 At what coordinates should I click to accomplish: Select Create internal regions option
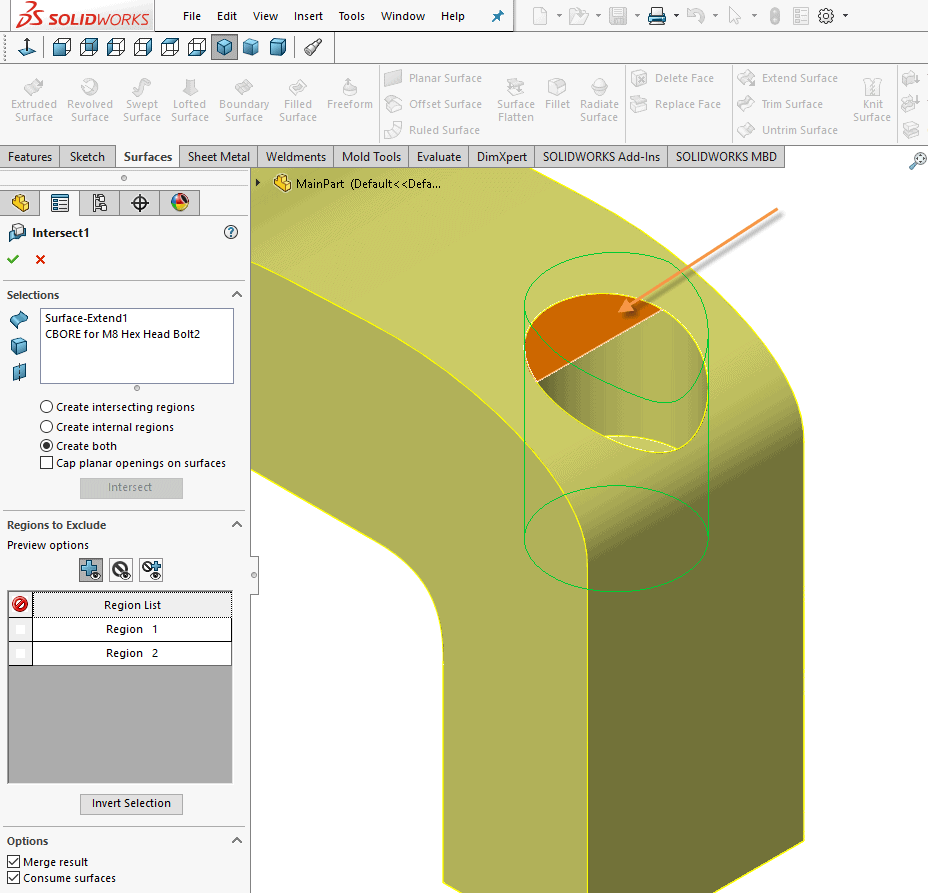pos(107,427)
